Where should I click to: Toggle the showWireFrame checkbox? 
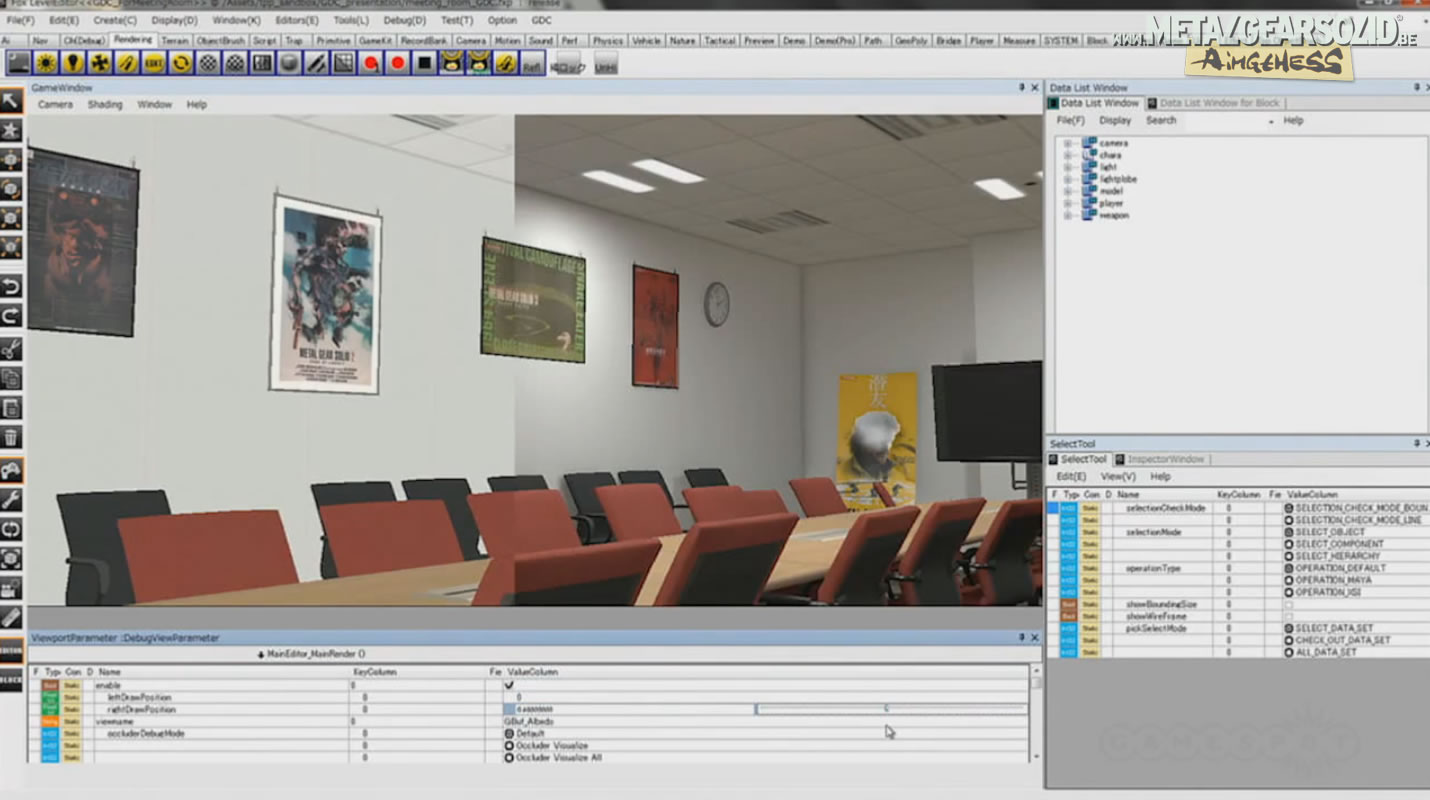point(1288,617)
